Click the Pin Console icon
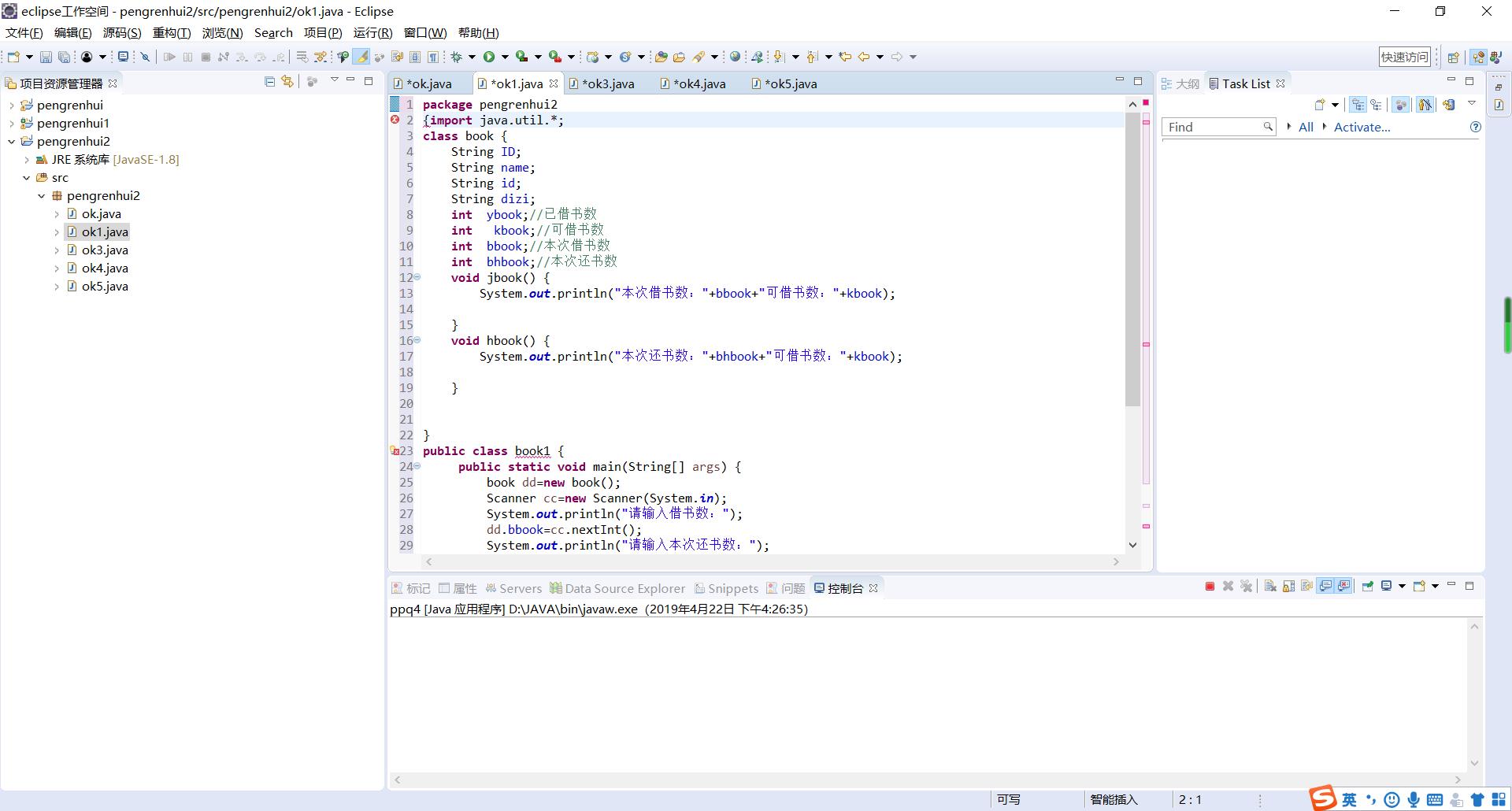The height and width of the screenshot is (811, 1512). click(1368, 587)
